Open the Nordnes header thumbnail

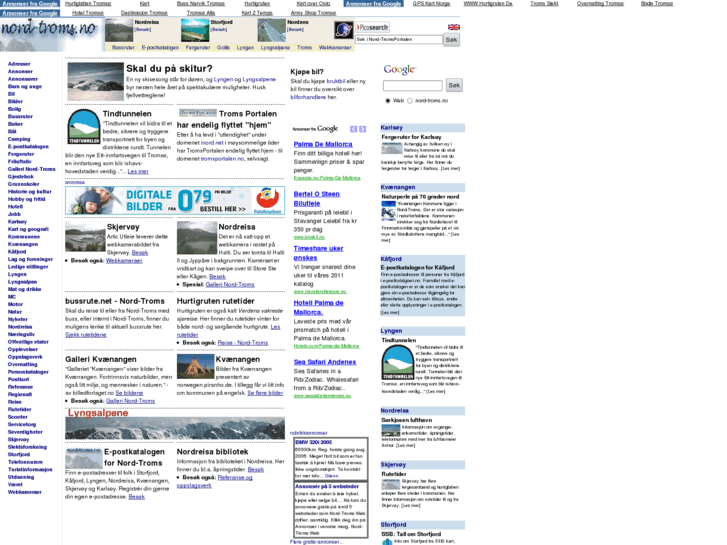point(272,31)
